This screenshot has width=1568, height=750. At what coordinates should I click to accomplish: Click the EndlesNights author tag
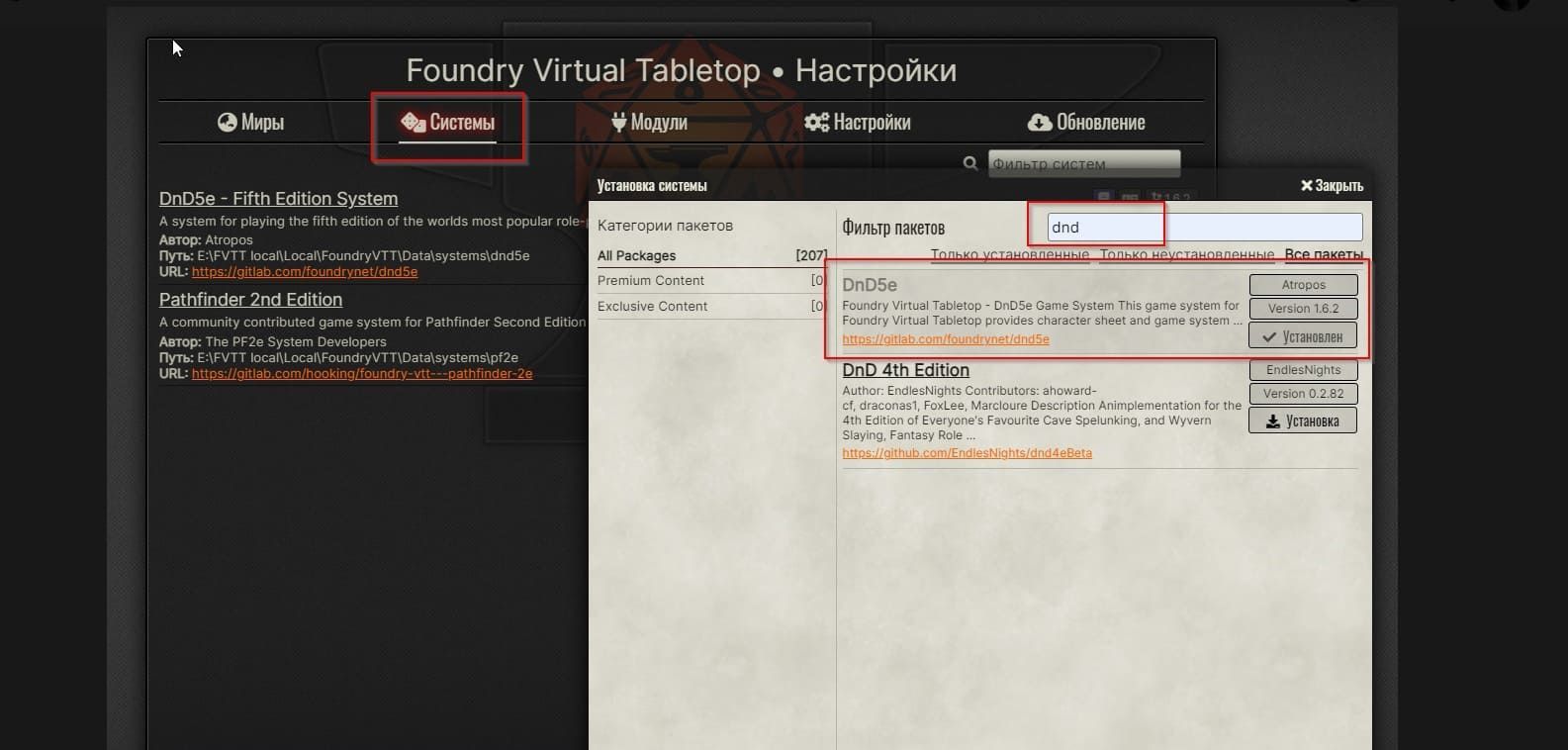coord(1303,370)
